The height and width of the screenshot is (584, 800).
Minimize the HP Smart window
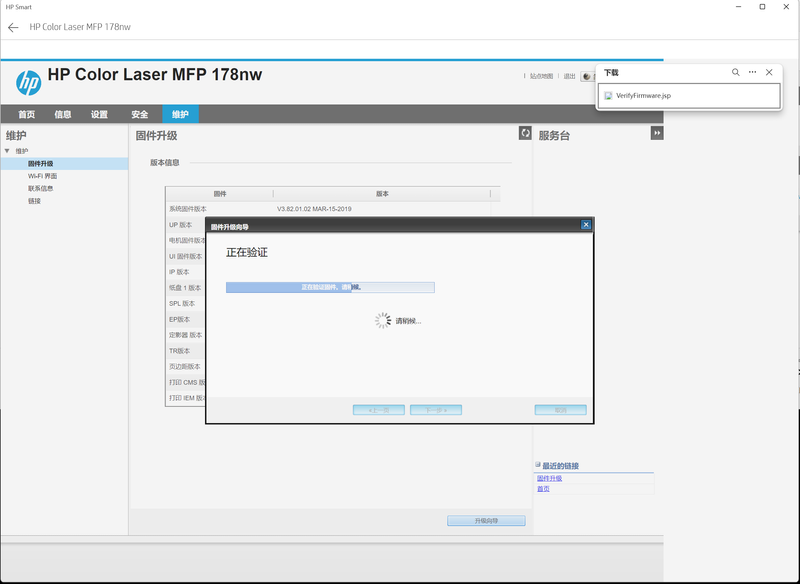pyautogui.click(x=739, y=7)
